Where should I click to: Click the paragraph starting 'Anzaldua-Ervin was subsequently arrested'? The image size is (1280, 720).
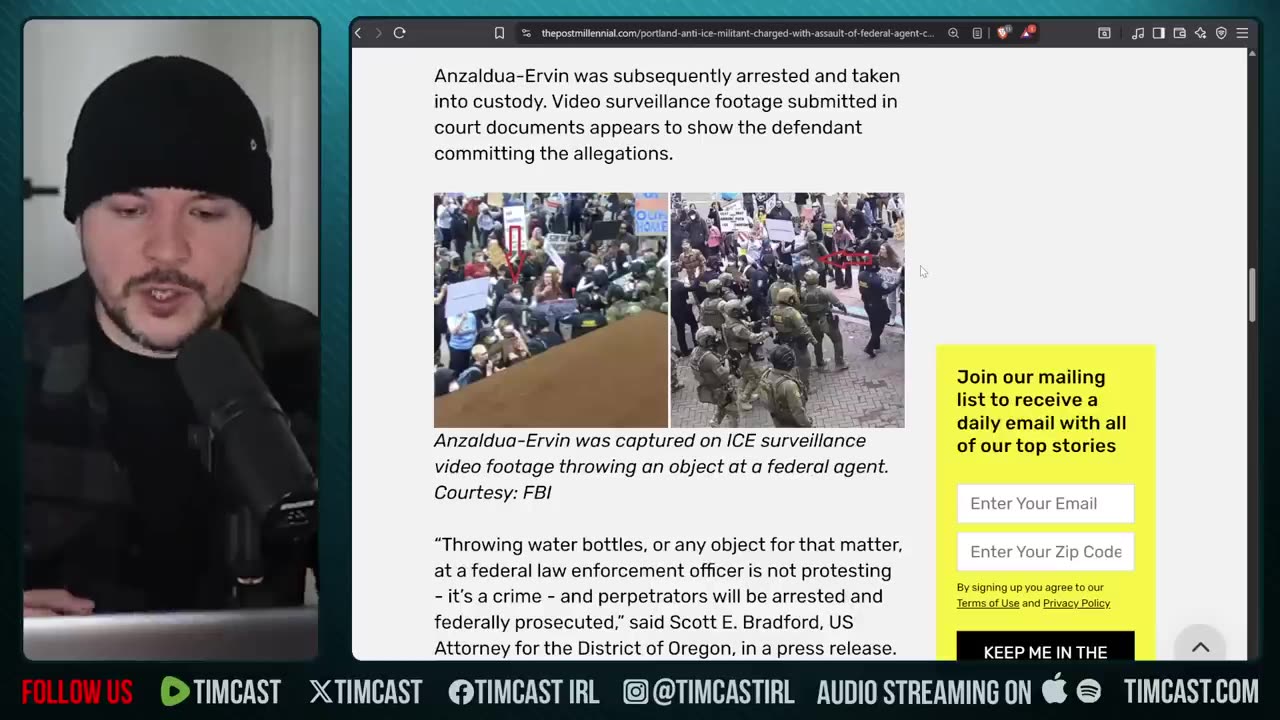pos(667,114)
